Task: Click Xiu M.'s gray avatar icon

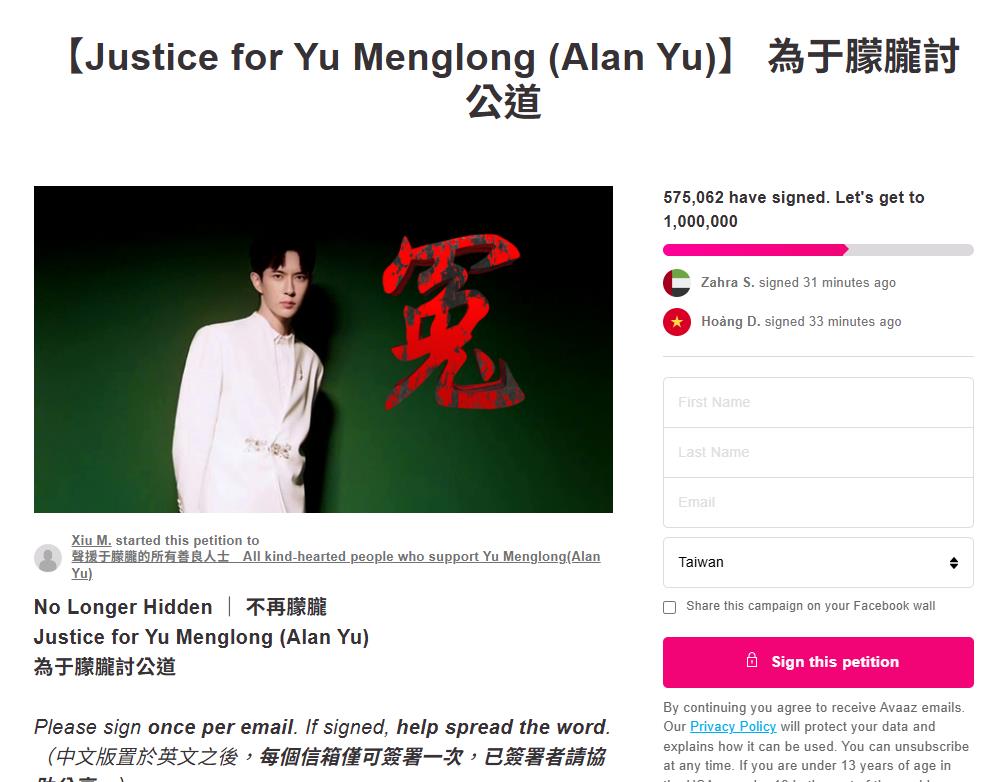Action: [48, 558]
